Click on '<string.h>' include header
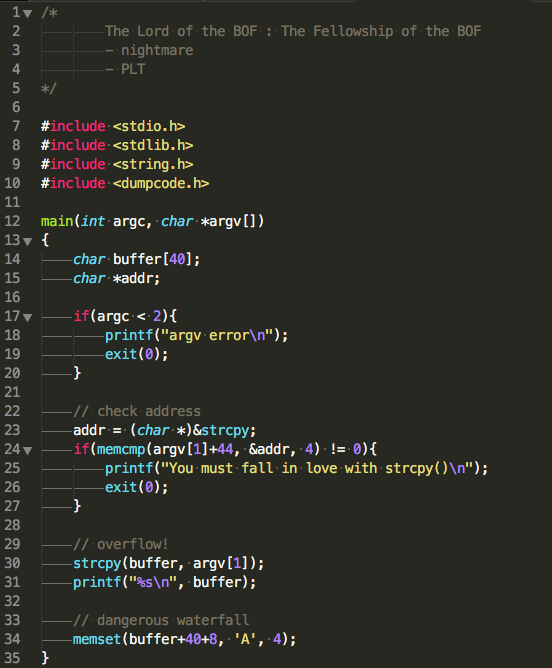Image resolution: width=552 pixels, height=668 pixels. 153,164
